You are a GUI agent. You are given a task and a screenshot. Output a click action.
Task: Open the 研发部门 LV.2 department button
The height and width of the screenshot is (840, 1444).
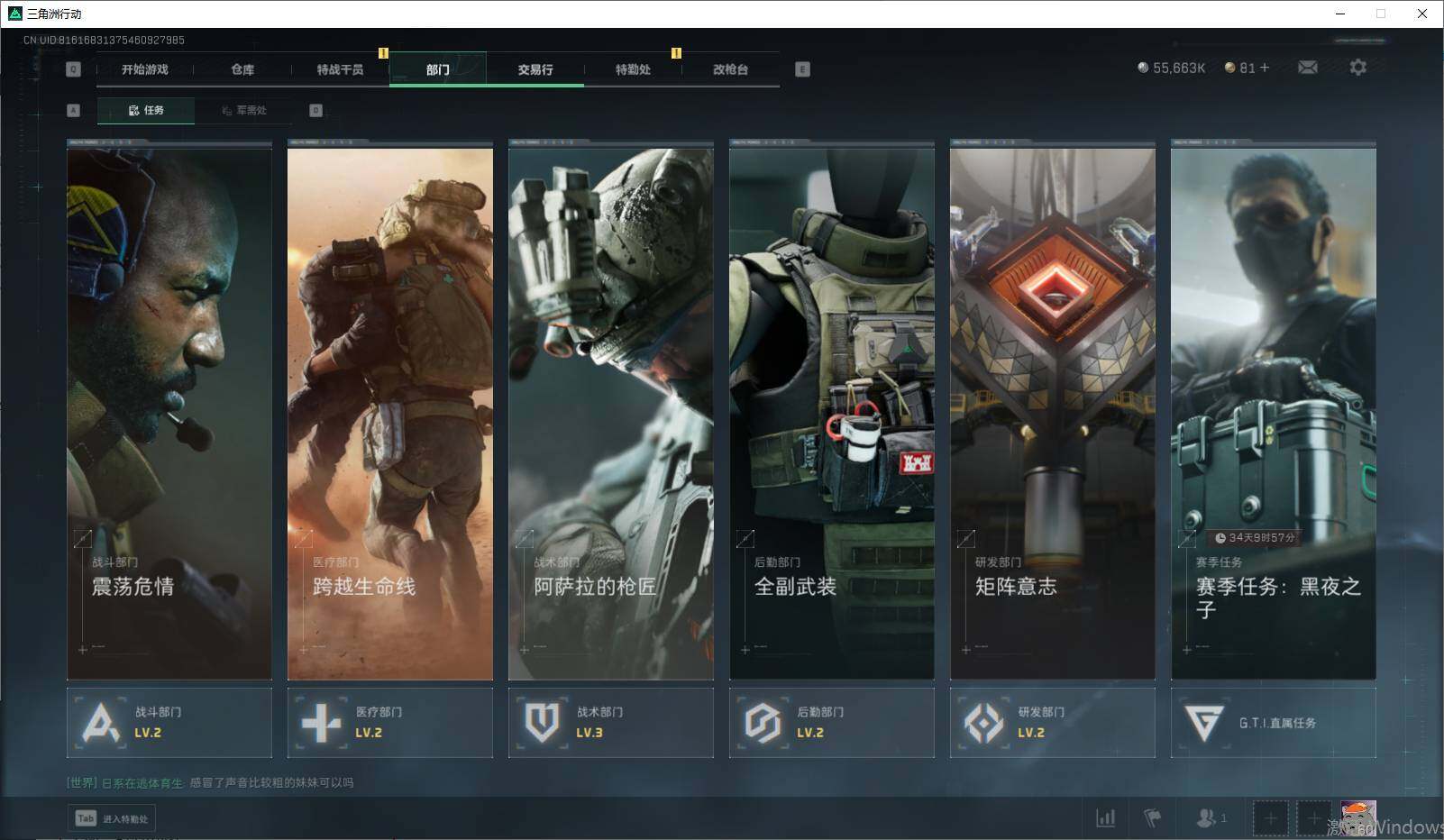coord(1053,723)
